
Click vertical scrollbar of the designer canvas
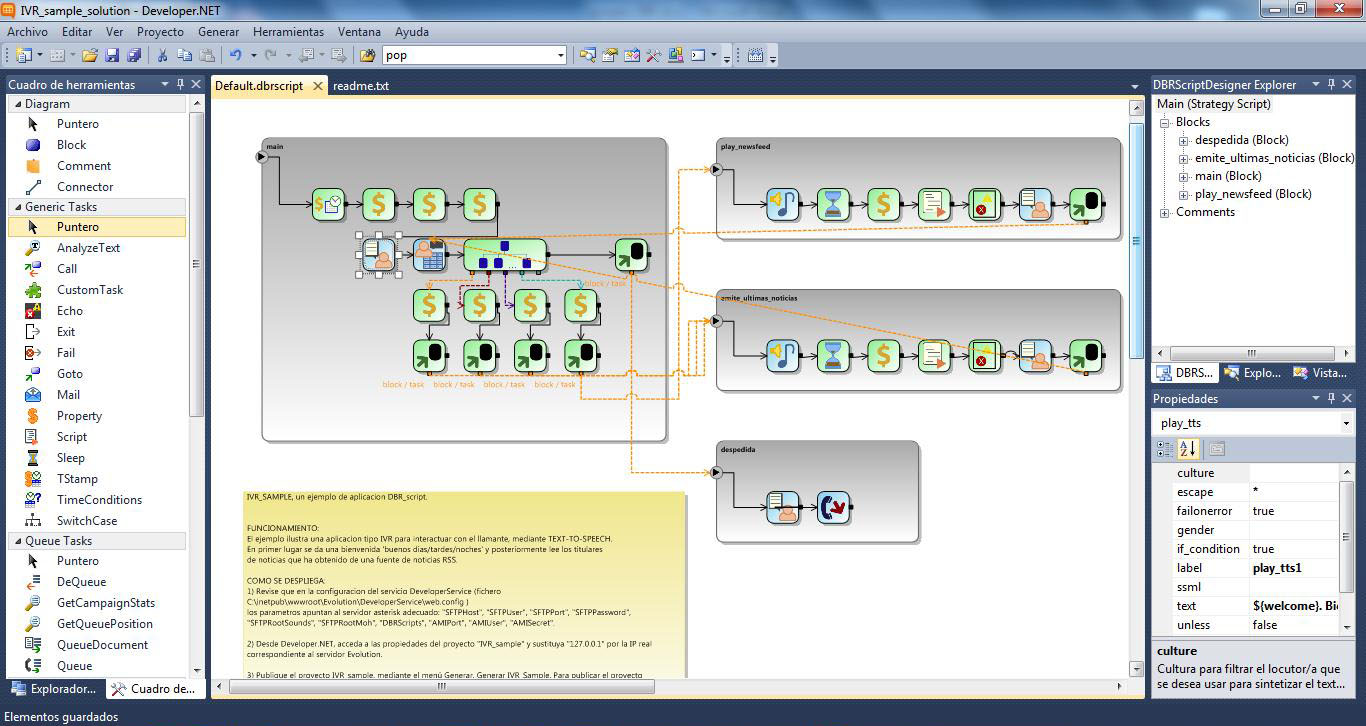click(x=1135, y=240)
